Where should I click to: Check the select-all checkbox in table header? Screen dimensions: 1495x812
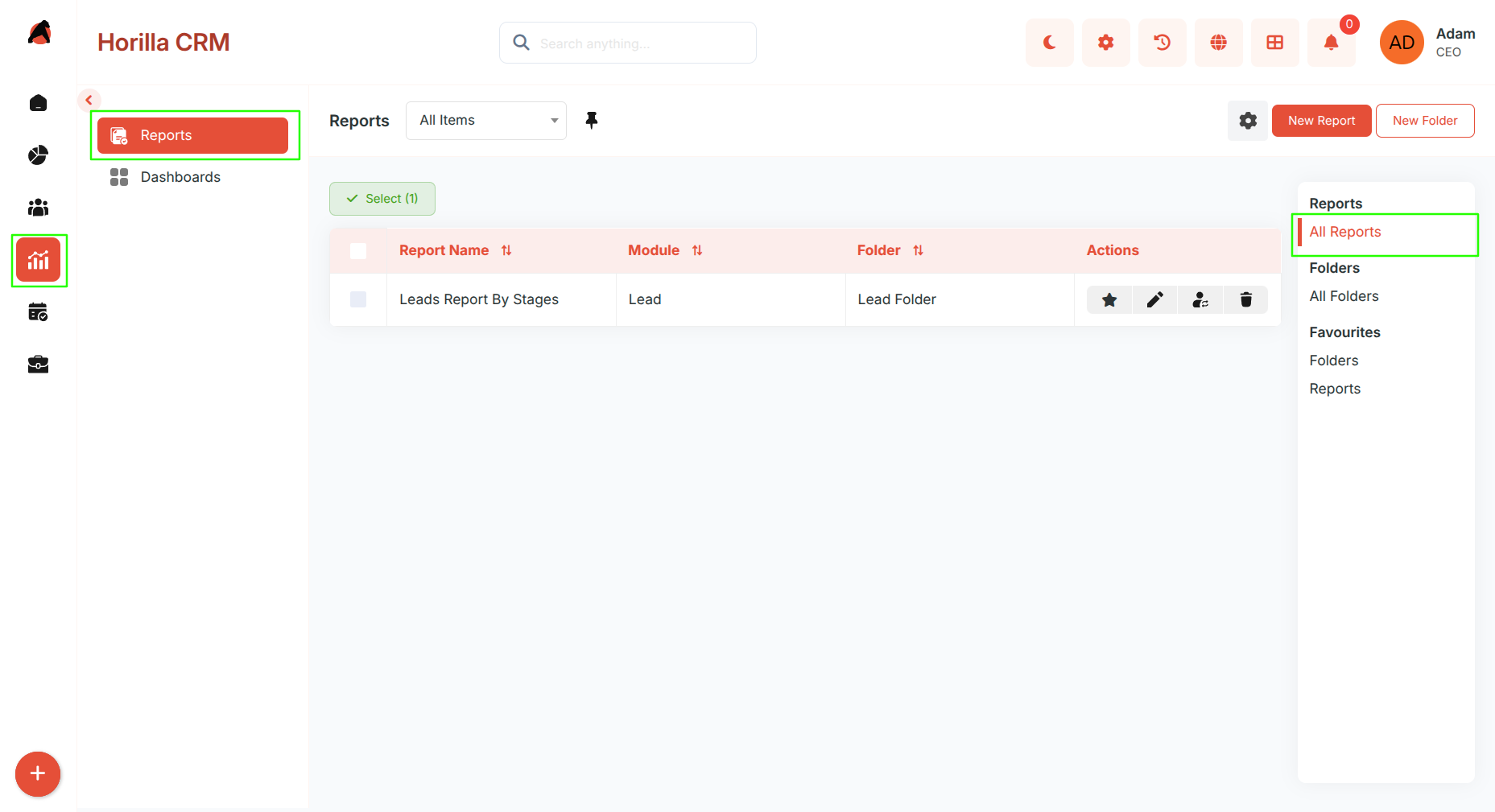pyautogui.click(x=358, y=251)
